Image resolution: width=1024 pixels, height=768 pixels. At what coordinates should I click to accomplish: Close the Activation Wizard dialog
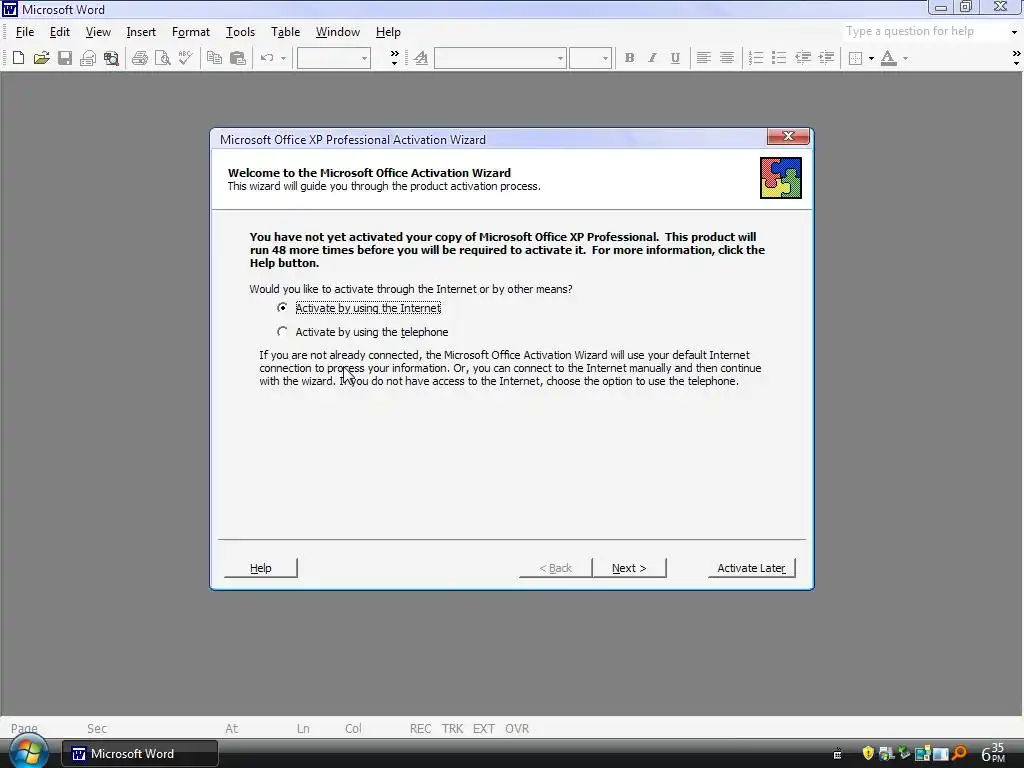(788, 136)
